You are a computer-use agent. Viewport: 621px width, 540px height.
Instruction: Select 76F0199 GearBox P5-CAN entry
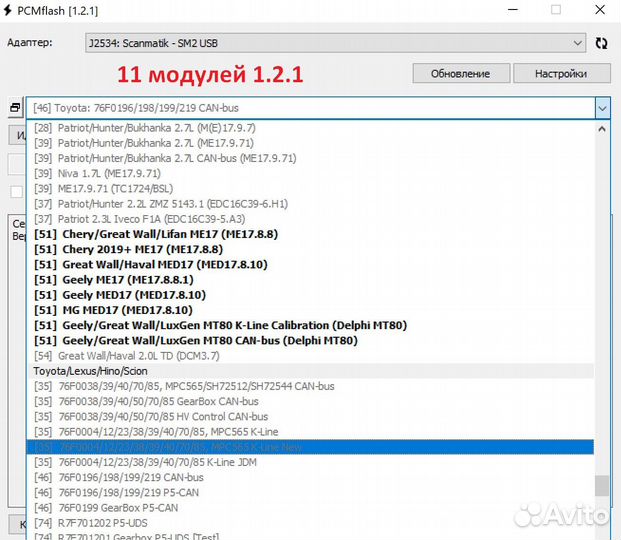[x=310, y=508]
